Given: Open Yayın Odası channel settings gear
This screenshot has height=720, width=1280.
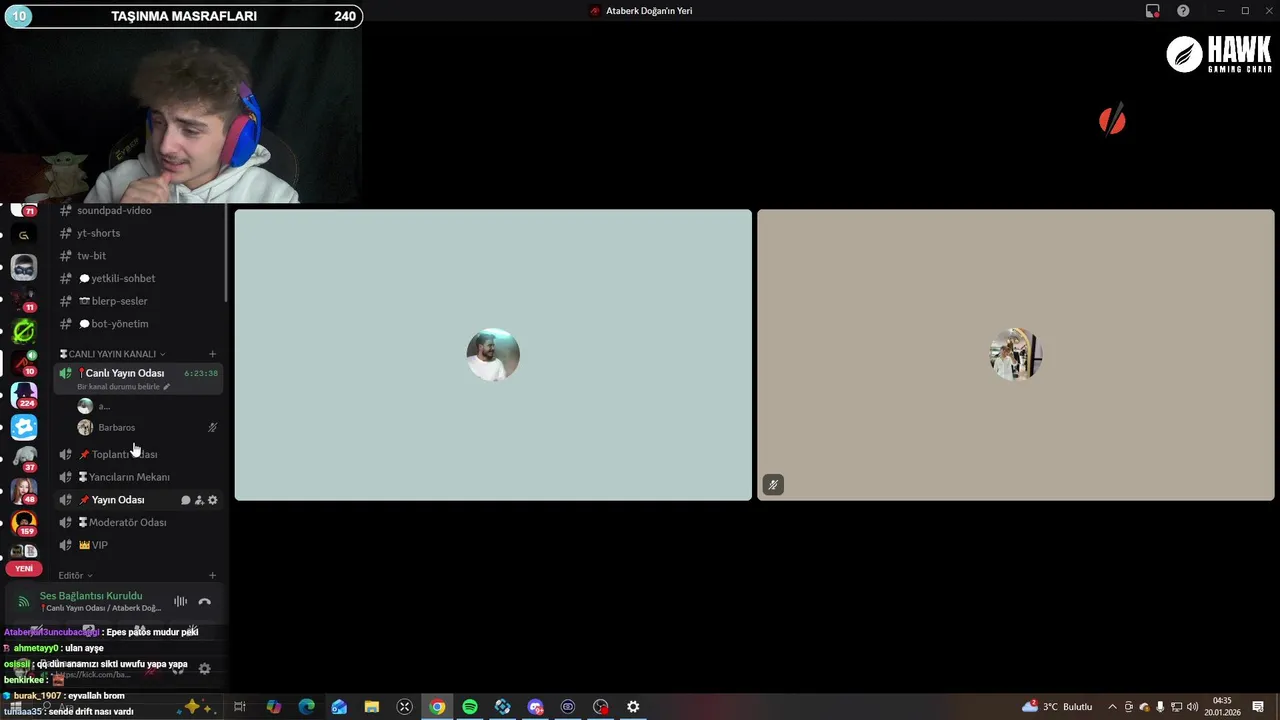Looking at the screenshot, I should point(212,500).
